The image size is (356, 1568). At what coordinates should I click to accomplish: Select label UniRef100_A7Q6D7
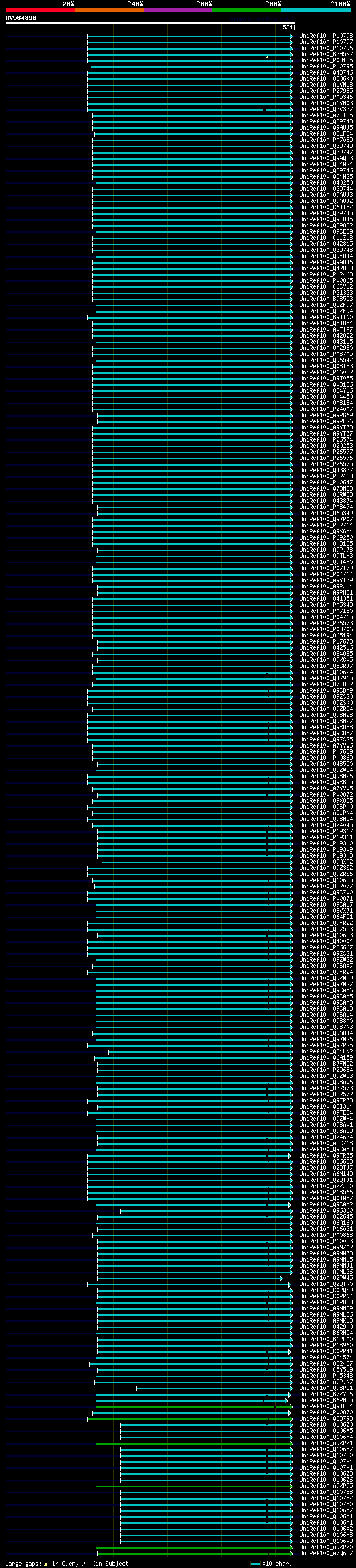click(326, 1553)
